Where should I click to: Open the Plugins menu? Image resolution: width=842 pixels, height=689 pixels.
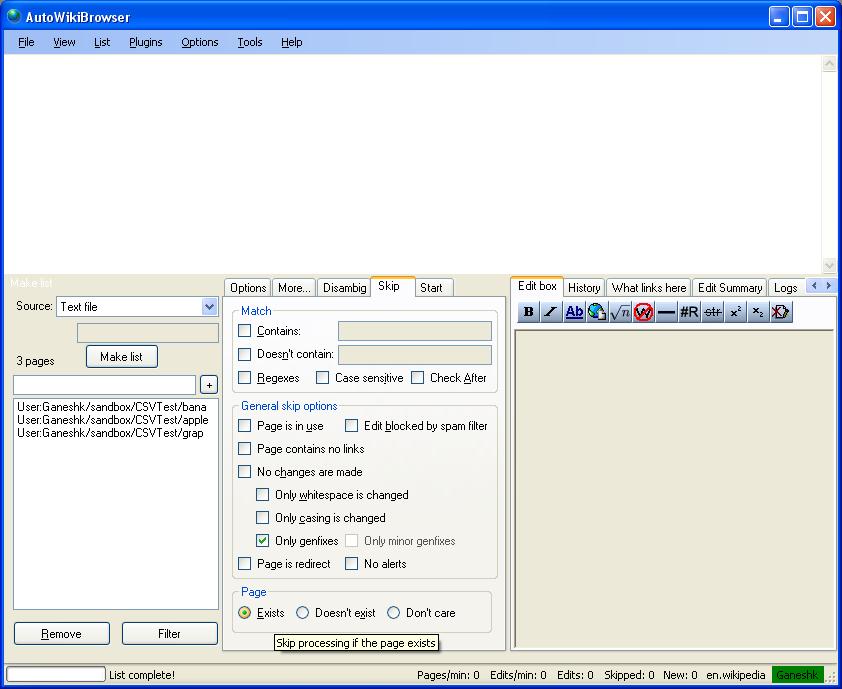pos(146,42)
